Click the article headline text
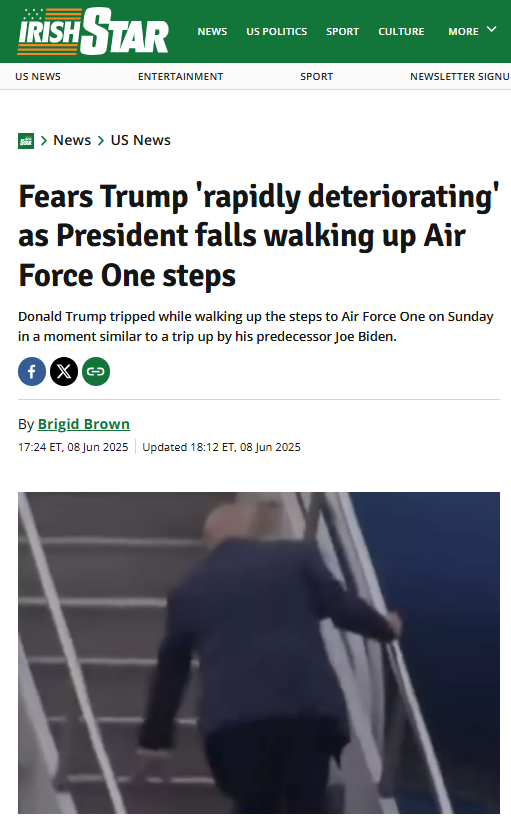511x824 pixels. [259, 235]
